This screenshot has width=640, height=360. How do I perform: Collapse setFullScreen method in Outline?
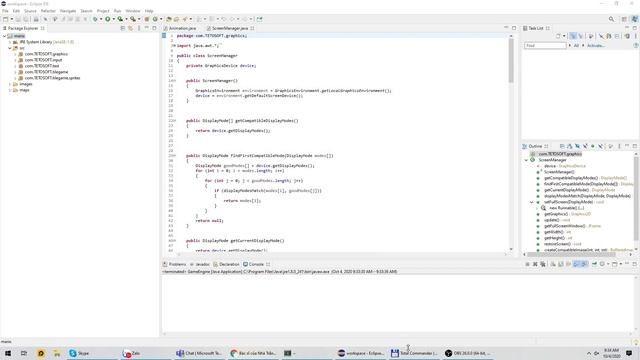click(x=531, y=202)
